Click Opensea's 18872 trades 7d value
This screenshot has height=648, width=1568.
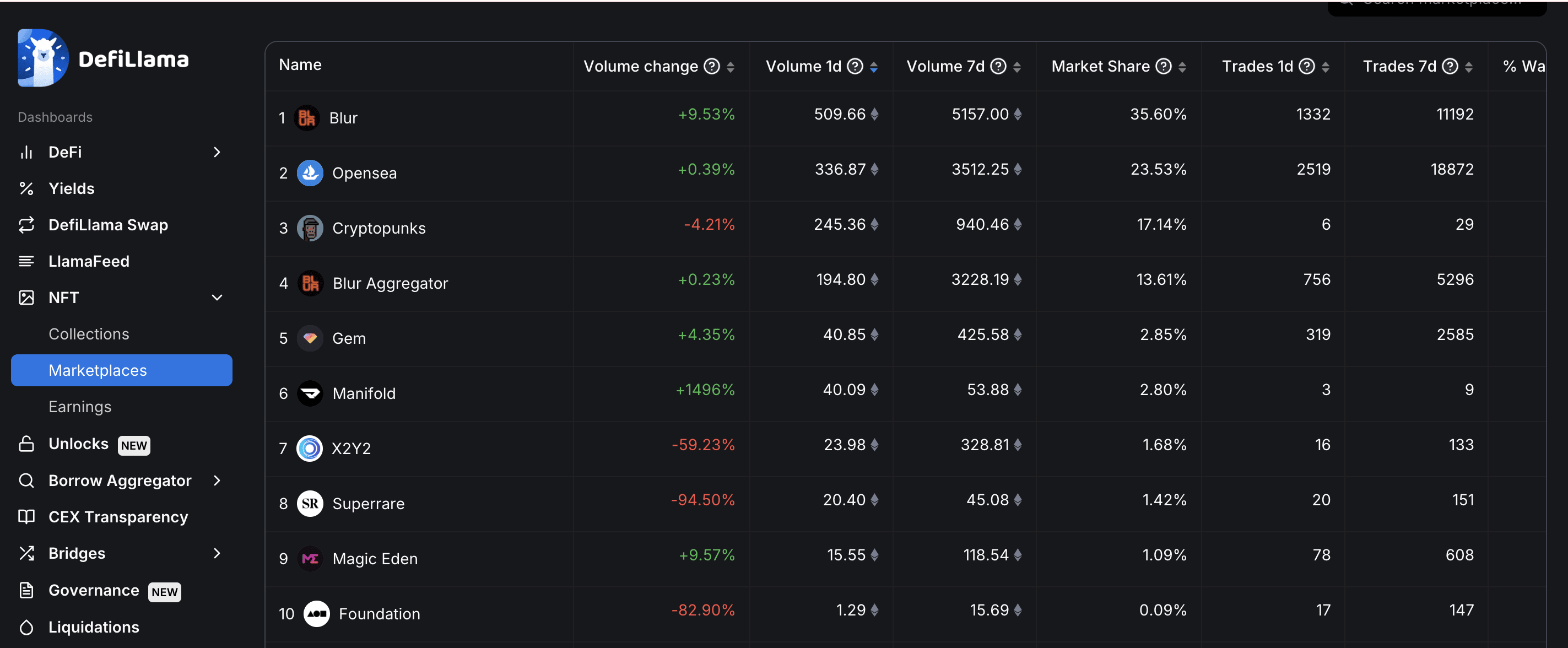pos(1452,169)
